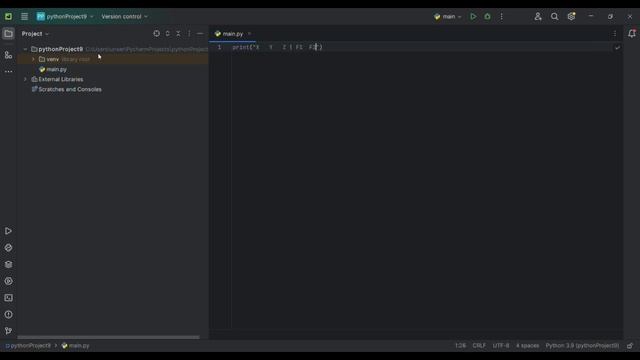Open Python 3.9 interpreter selector
640x360 pixels.
coord(582,346)
